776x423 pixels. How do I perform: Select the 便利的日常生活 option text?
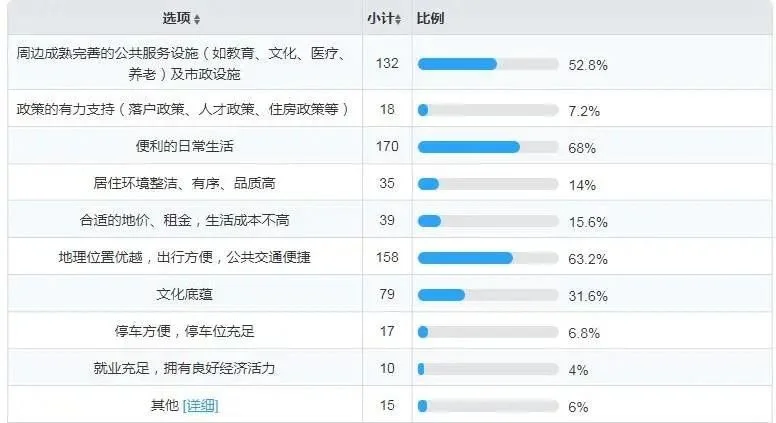click(x=185, y=146)
